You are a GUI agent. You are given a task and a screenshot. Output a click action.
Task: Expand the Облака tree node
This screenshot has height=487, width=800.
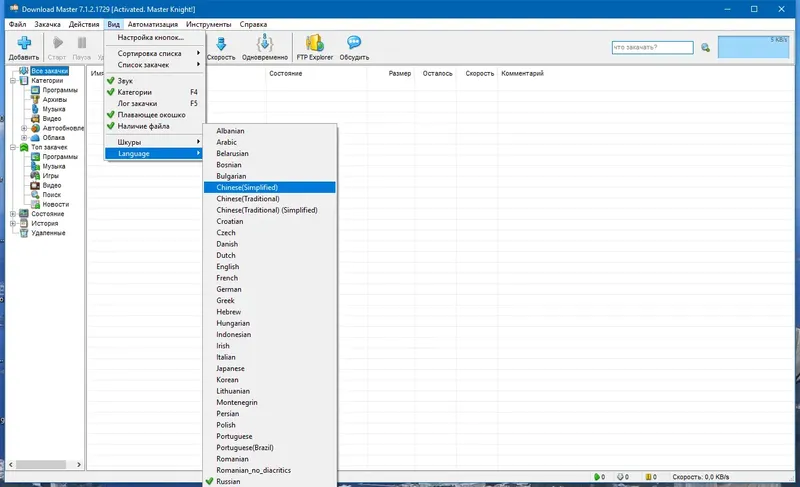pos(23,138)
